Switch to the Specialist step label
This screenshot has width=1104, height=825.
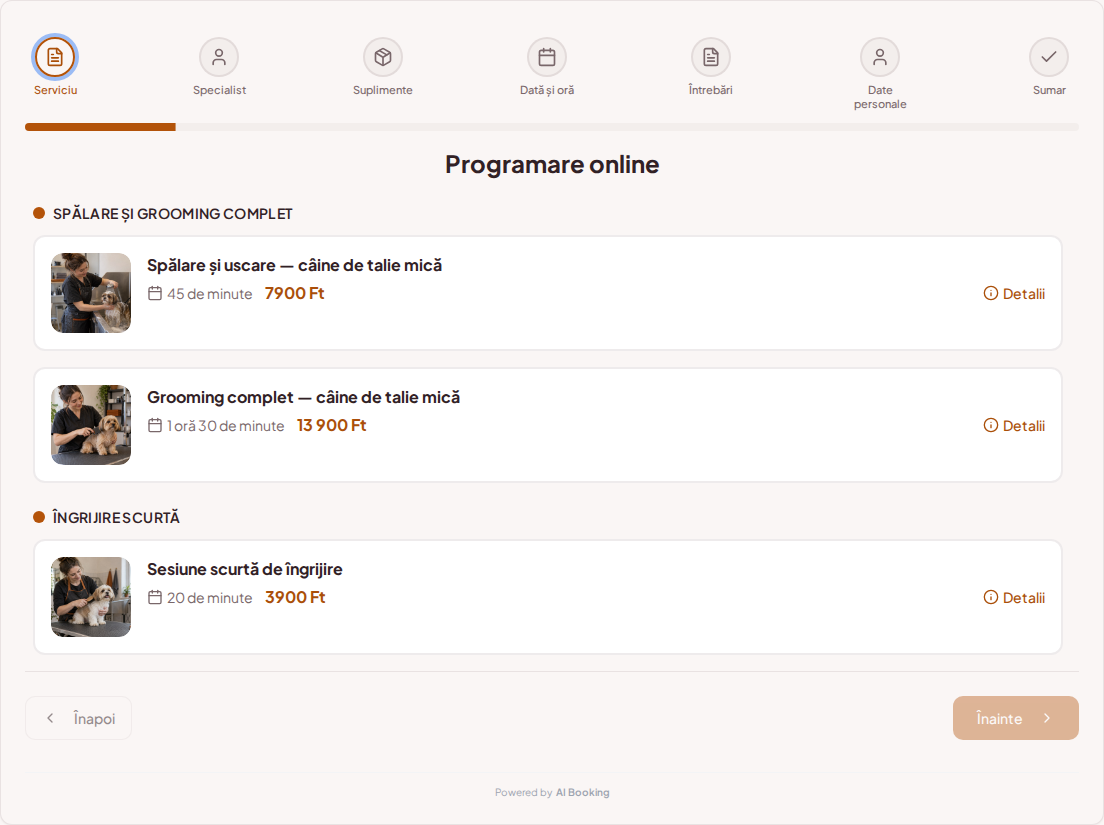[220, 90]
